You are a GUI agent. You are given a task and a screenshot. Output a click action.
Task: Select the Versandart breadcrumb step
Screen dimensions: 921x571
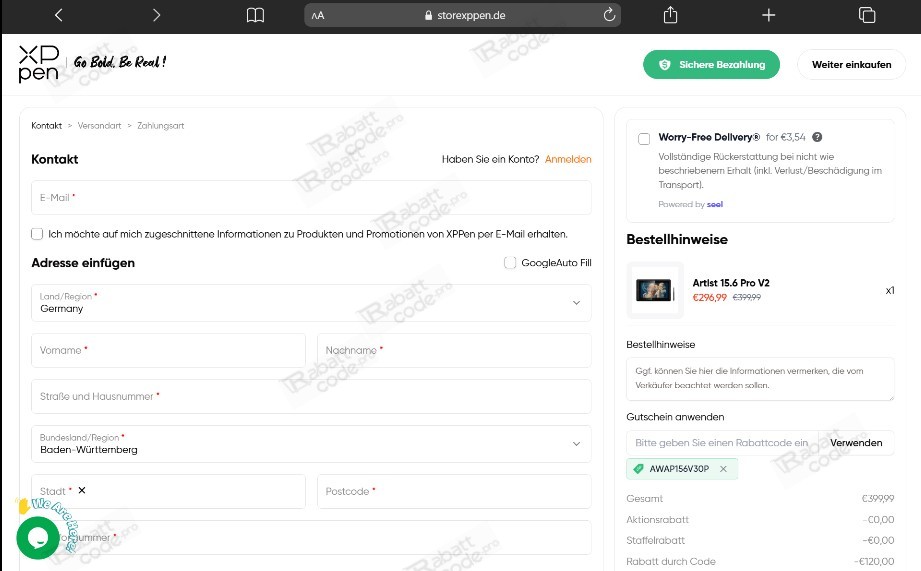pyautogui.click(x=99, y=126)
